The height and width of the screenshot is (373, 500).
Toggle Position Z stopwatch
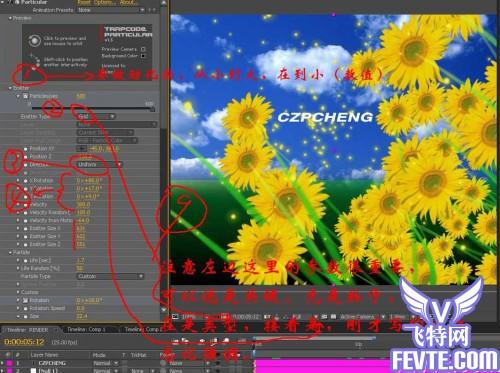25,157
